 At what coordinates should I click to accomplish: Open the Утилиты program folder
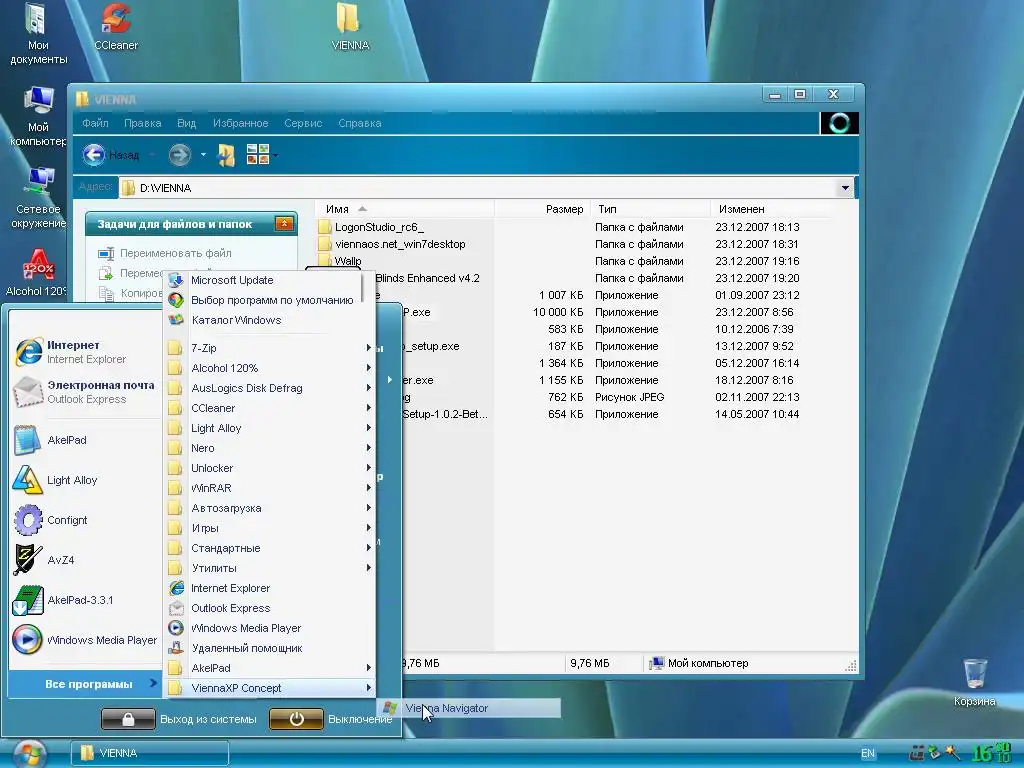click(x=270, y=568)
